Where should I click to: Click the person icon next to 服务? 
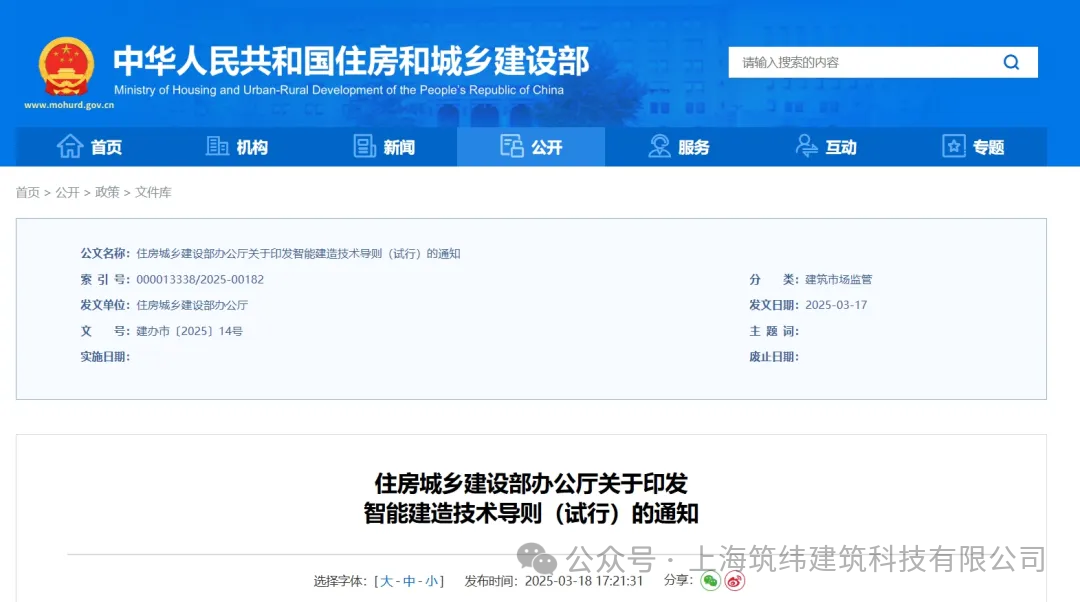tap(659, 146)
